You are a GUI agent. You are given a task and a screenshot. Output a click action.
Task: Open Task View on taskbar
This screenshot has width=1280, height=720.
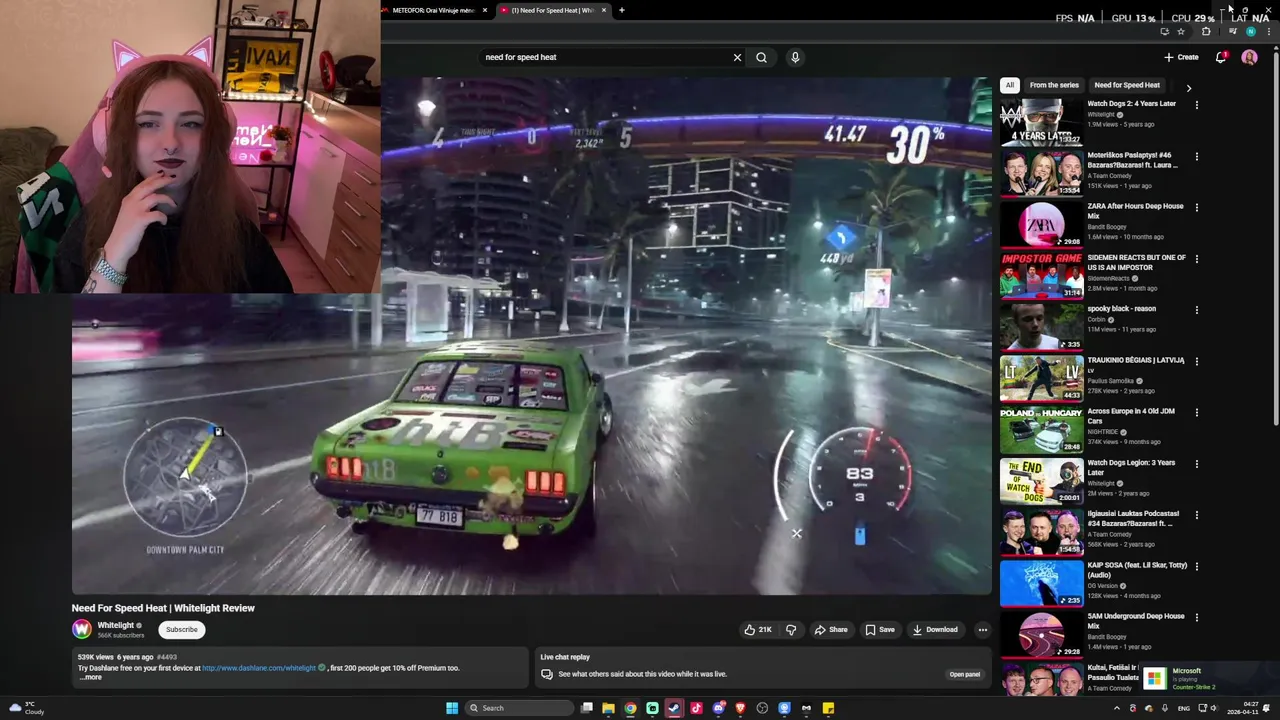pyautogui.click(x=587, y=708)
